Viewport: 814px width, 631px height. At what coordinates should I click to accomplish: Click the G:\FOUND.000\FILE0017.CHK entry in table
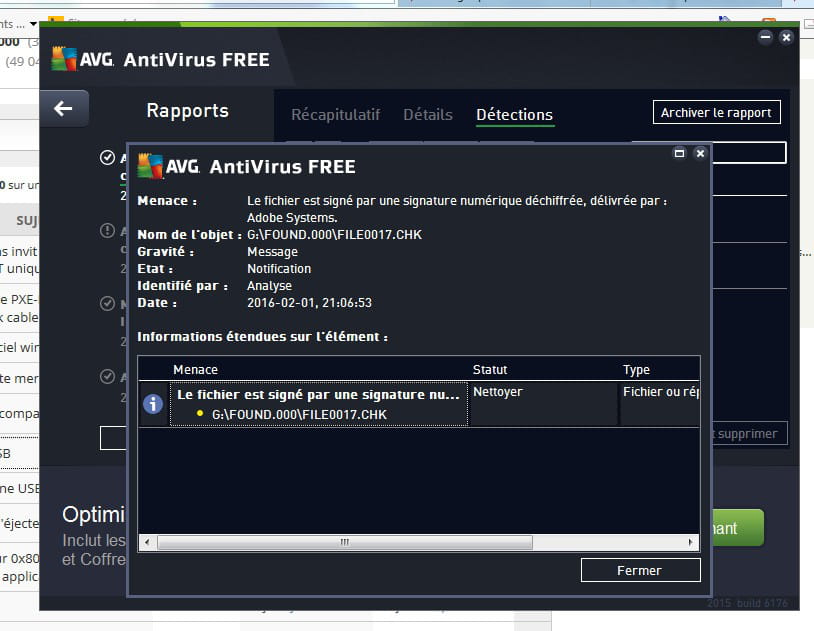(x=299, y=414)
